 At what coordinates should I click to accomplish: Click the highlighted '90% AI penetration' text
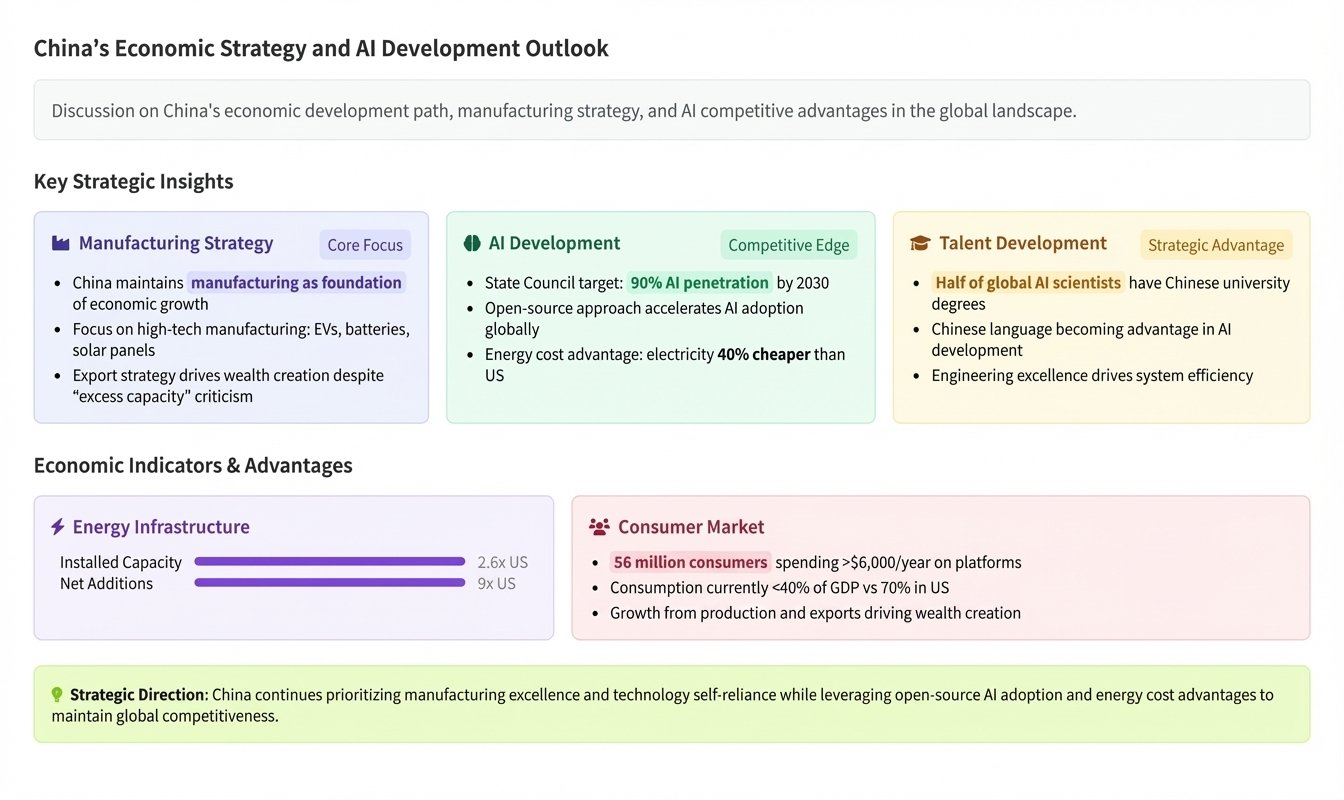(699, 283)
